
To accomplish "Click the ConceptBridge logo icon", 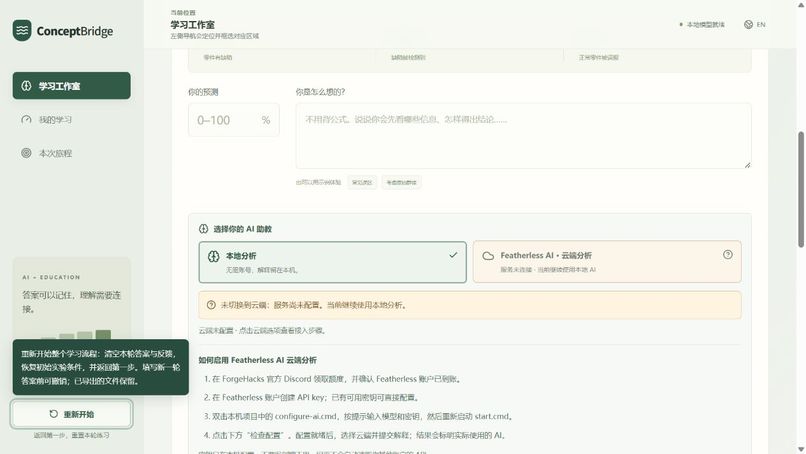I will pyautogui.click(x=22, y=31).
